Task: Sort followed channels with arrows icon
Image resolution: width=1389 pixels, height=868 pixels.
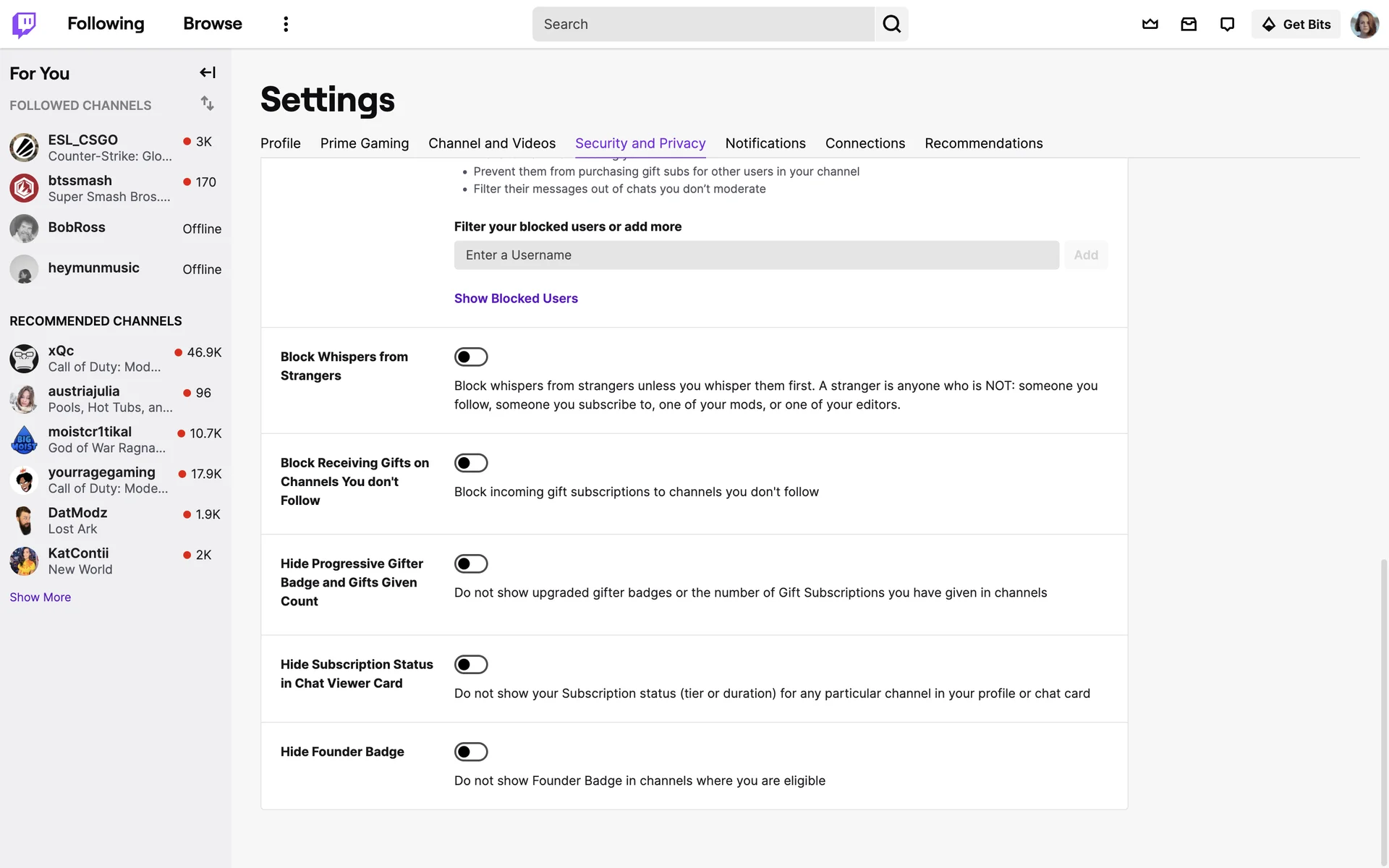Action: pos(207,103)
